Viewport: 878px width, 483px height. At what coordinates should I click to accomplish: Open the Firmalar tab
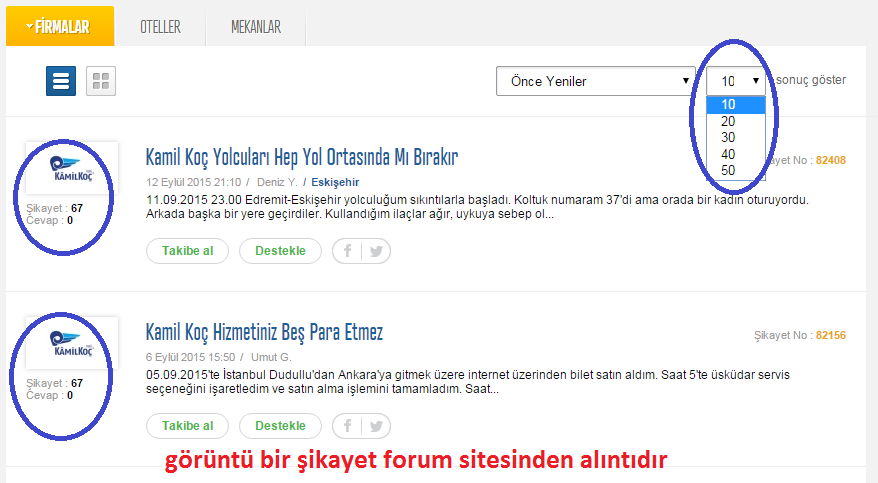(60, 26)
